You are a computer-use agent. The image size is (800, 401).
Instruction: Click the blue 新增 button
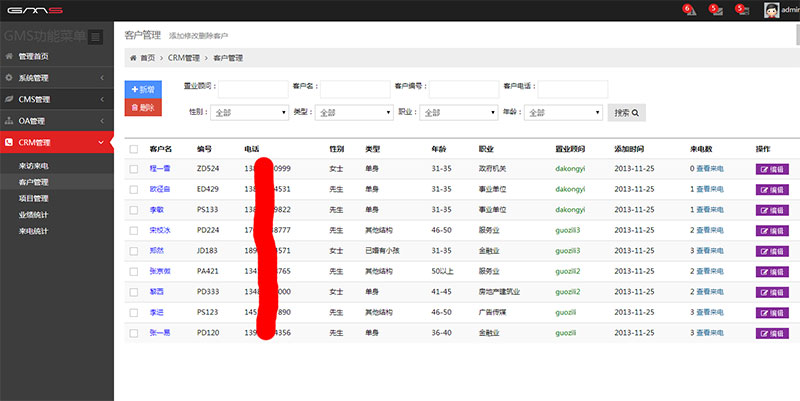(142, 89)
